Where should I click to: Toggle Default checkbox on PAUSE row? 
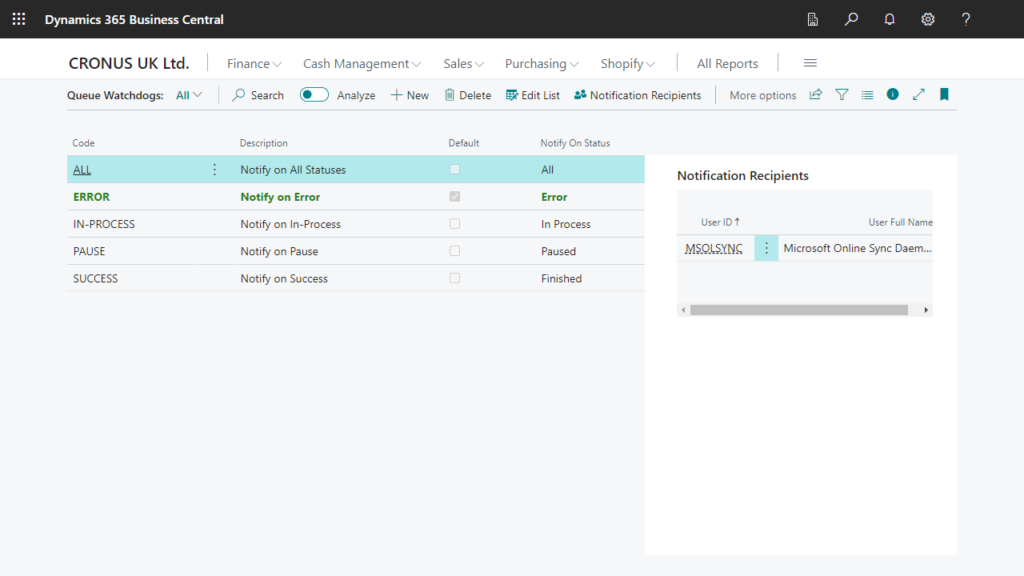(x=455, y=251)
